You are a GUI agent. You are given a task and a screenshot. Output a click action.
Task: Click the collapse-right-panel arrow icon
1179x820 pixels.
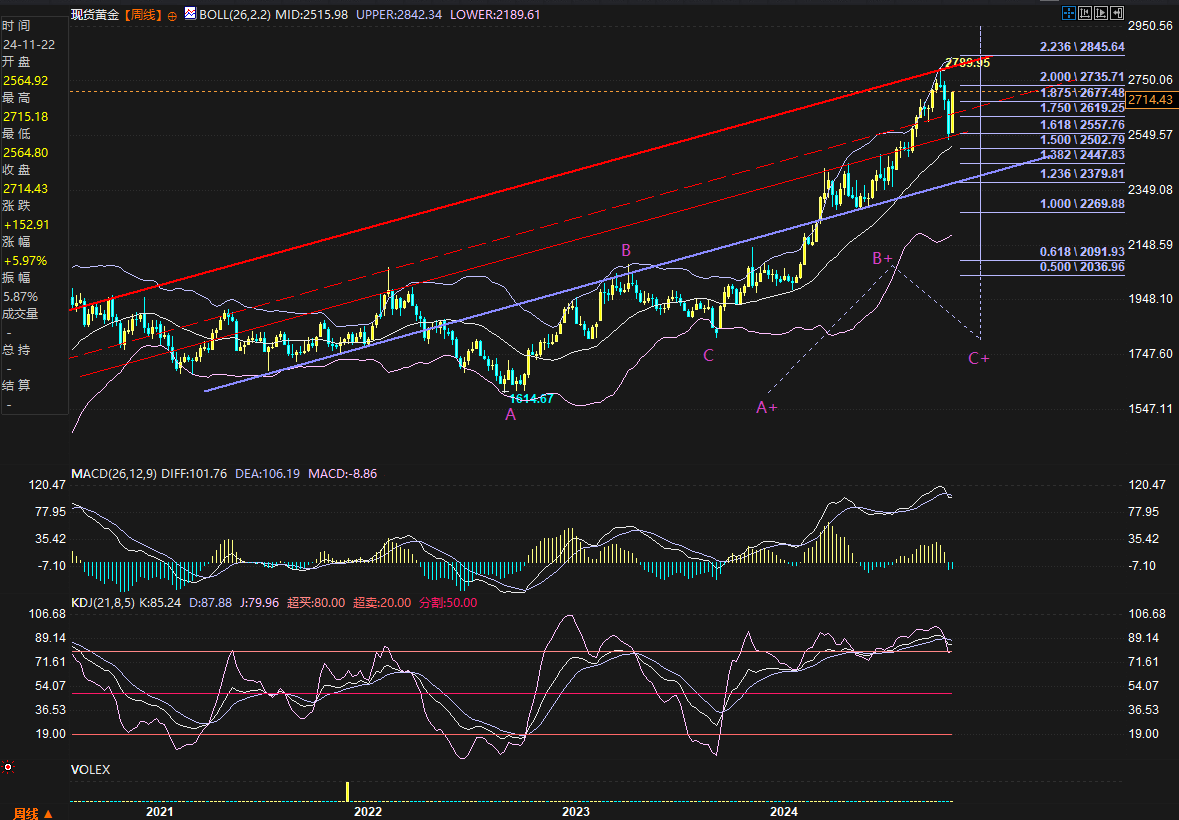tap(1118, 13)
